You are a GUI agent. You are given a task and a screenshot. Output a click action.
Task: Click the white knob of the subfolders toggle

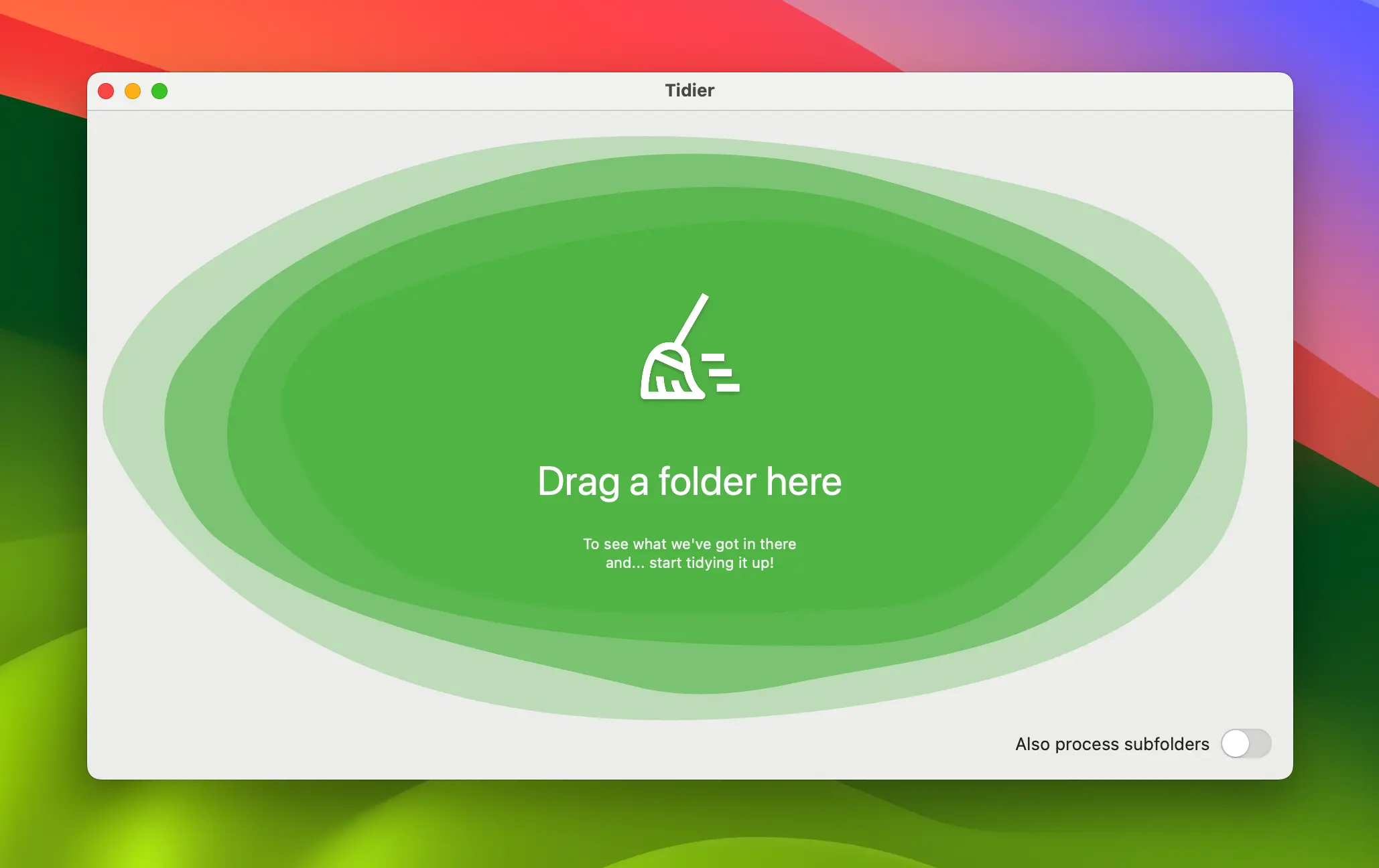pos(1236,743)
